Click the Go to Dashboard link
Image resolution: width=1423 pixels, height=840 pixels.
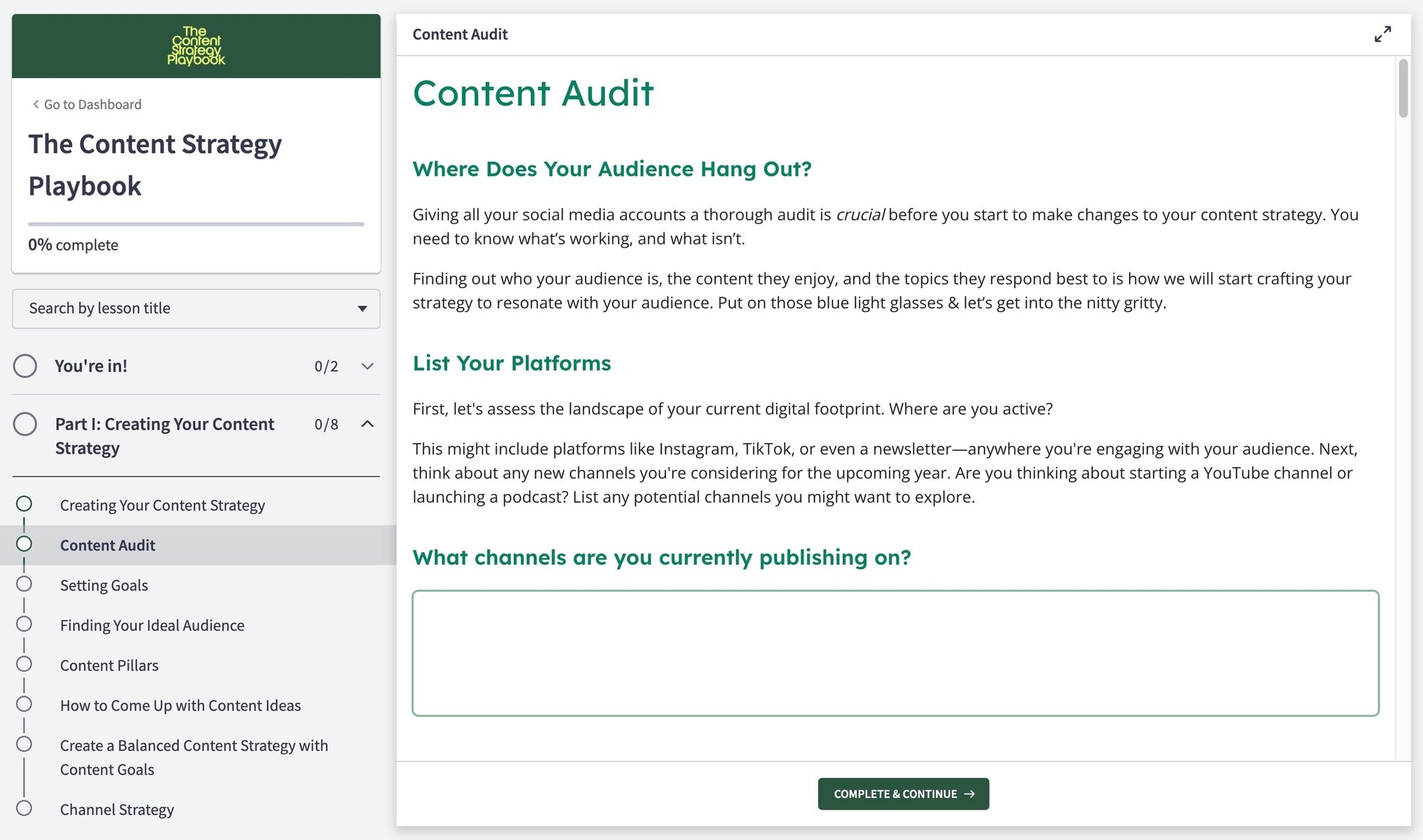(x=92, y=105)
